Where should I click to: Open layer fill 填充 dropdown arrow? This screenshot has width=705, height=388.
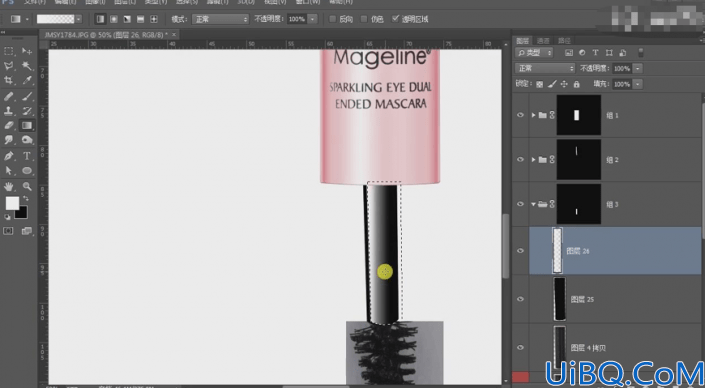[638, 84]
